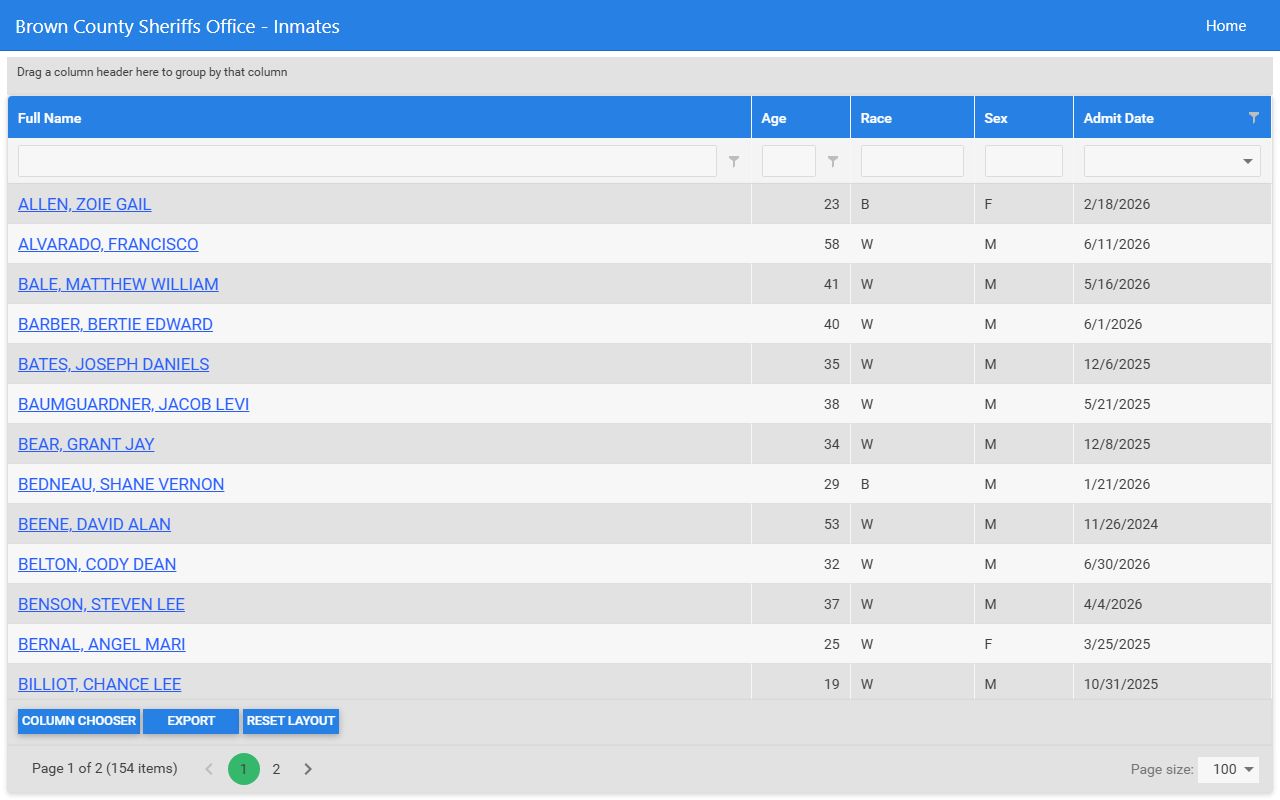Sort by the Age column header
The height and width of the screenshot is (800, 1280).
click(801, 118)
